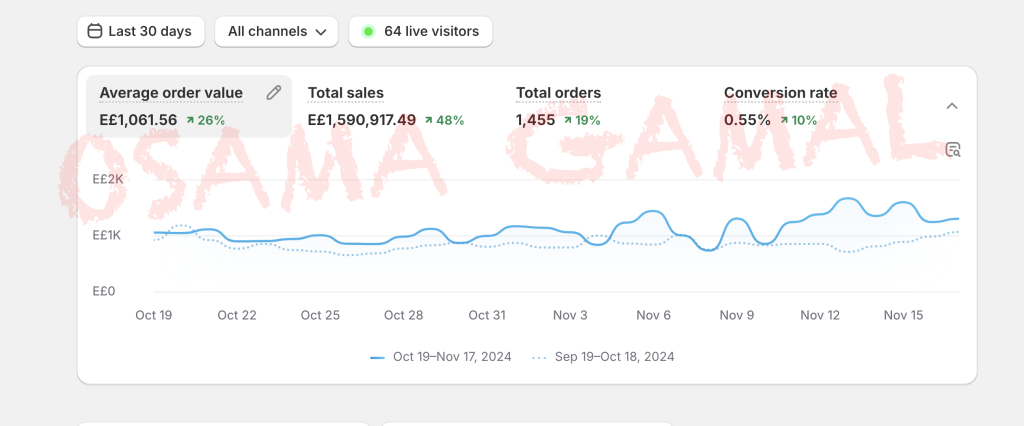Viewport: 1024px width, 426px height.
Task: Click the Total sales 48% trend arrow
Action: pos(429,120)
